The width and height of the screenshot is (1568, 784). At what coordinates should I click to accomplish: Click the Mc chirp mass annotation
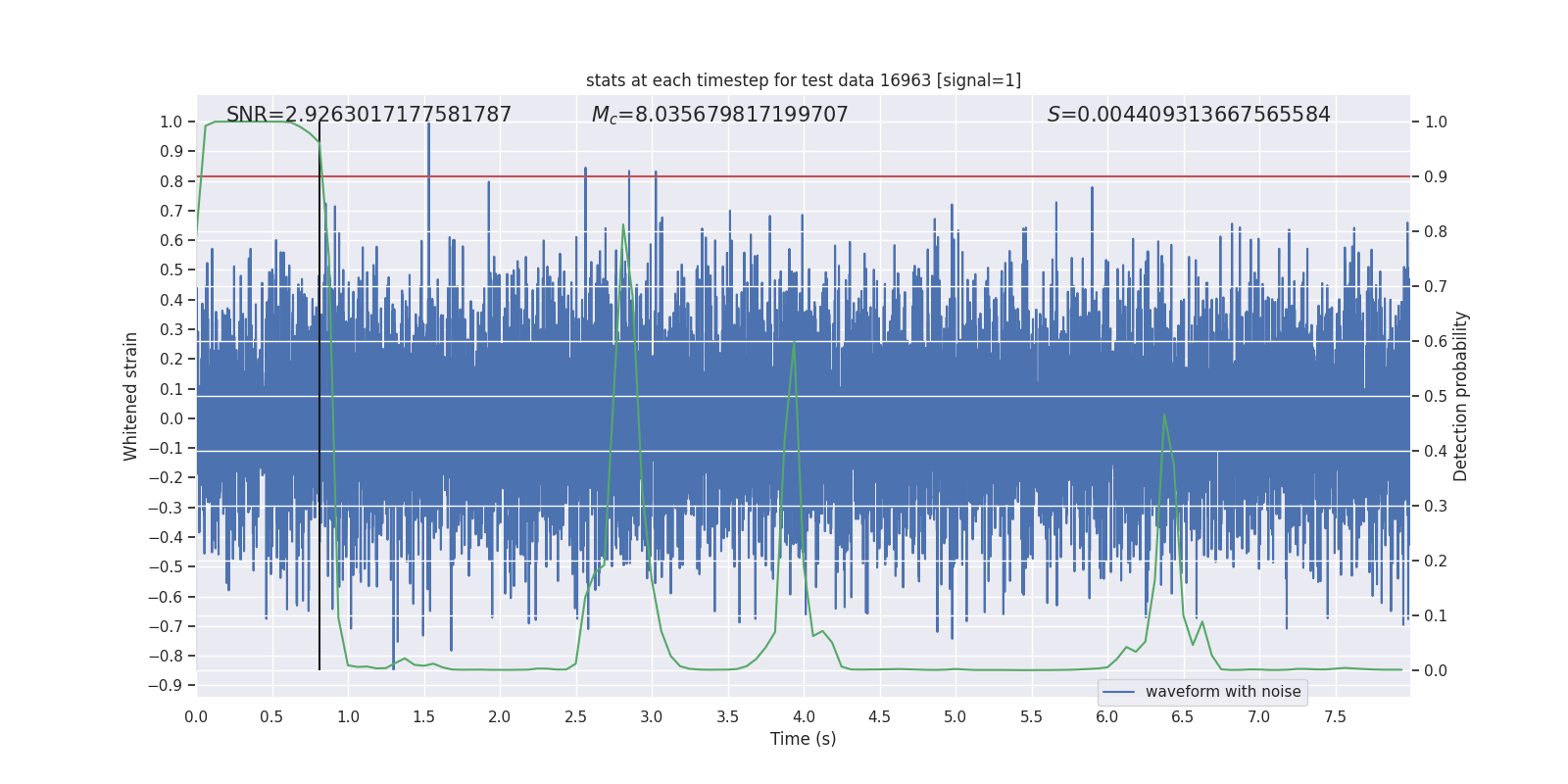719,115
